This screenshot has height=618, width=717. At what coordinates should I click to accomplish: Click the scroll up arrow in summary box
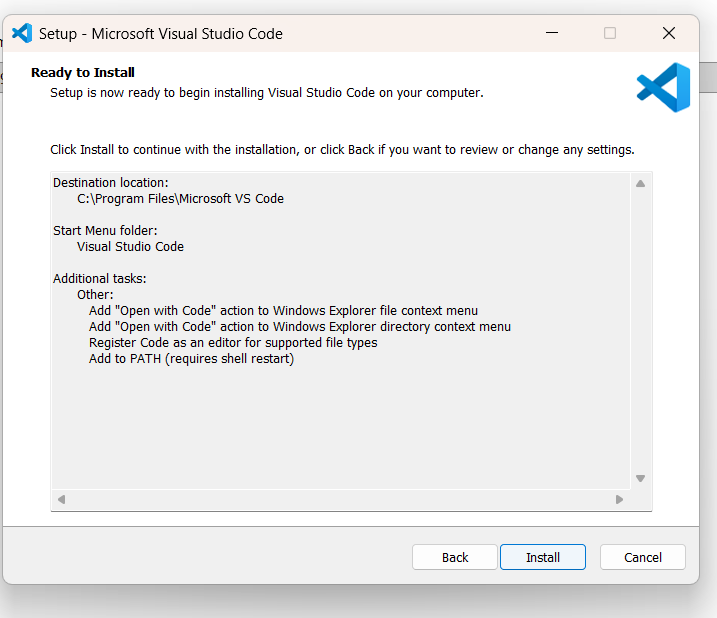click(640, 184)
